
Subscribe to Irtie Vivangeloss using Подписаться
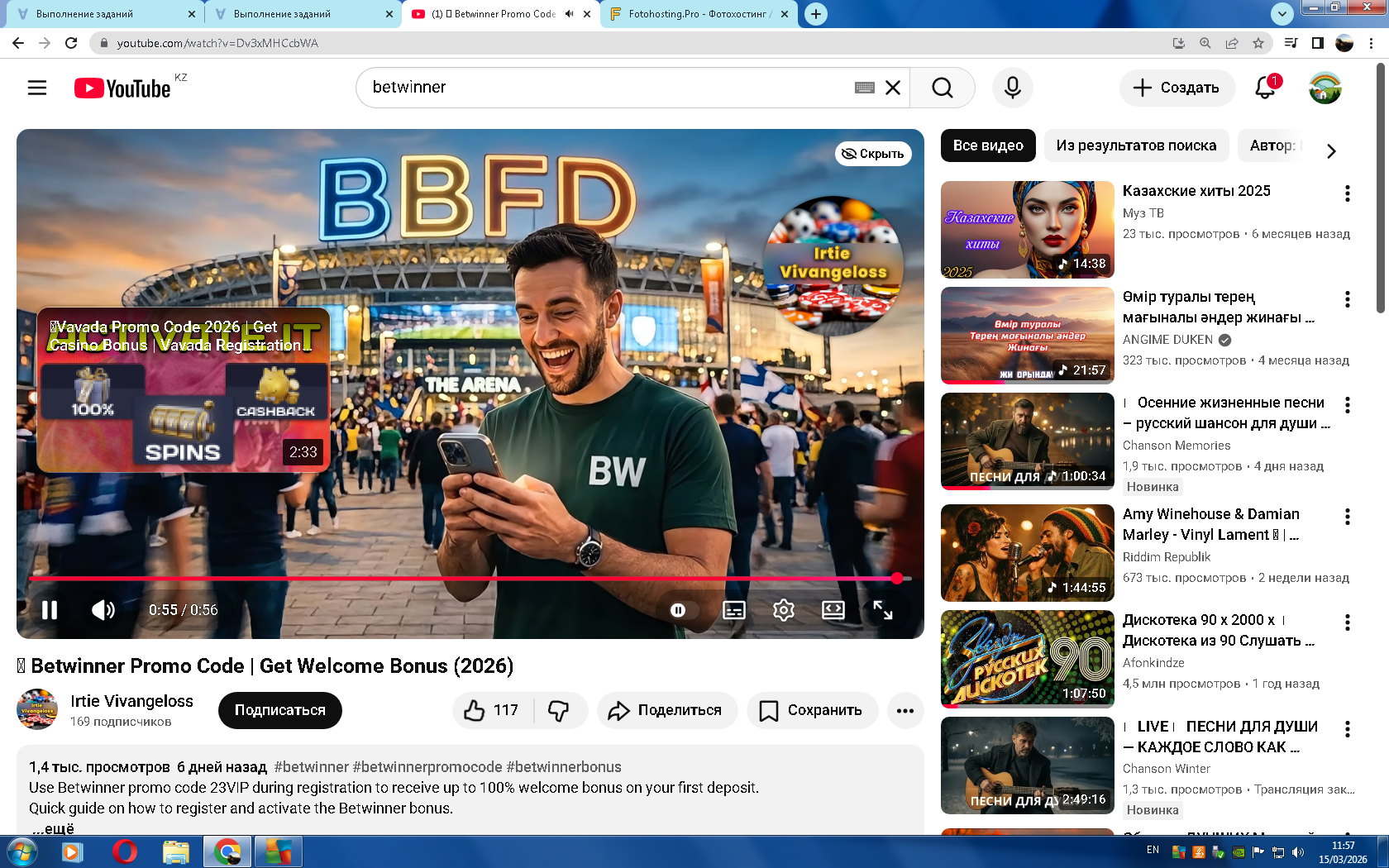[279, 710]
